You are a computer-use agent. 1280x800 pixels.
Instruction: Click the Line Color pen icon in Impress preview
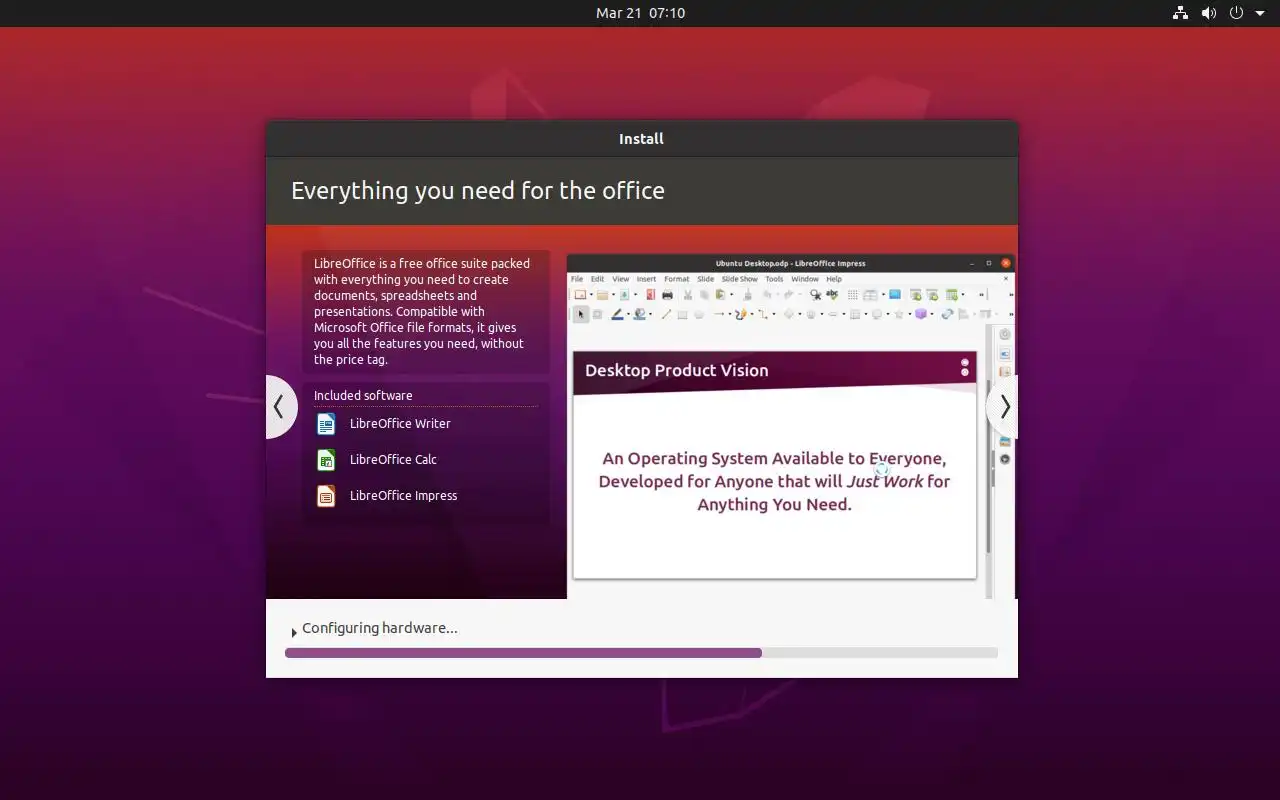pyautogui.click(x=617, y=314)
